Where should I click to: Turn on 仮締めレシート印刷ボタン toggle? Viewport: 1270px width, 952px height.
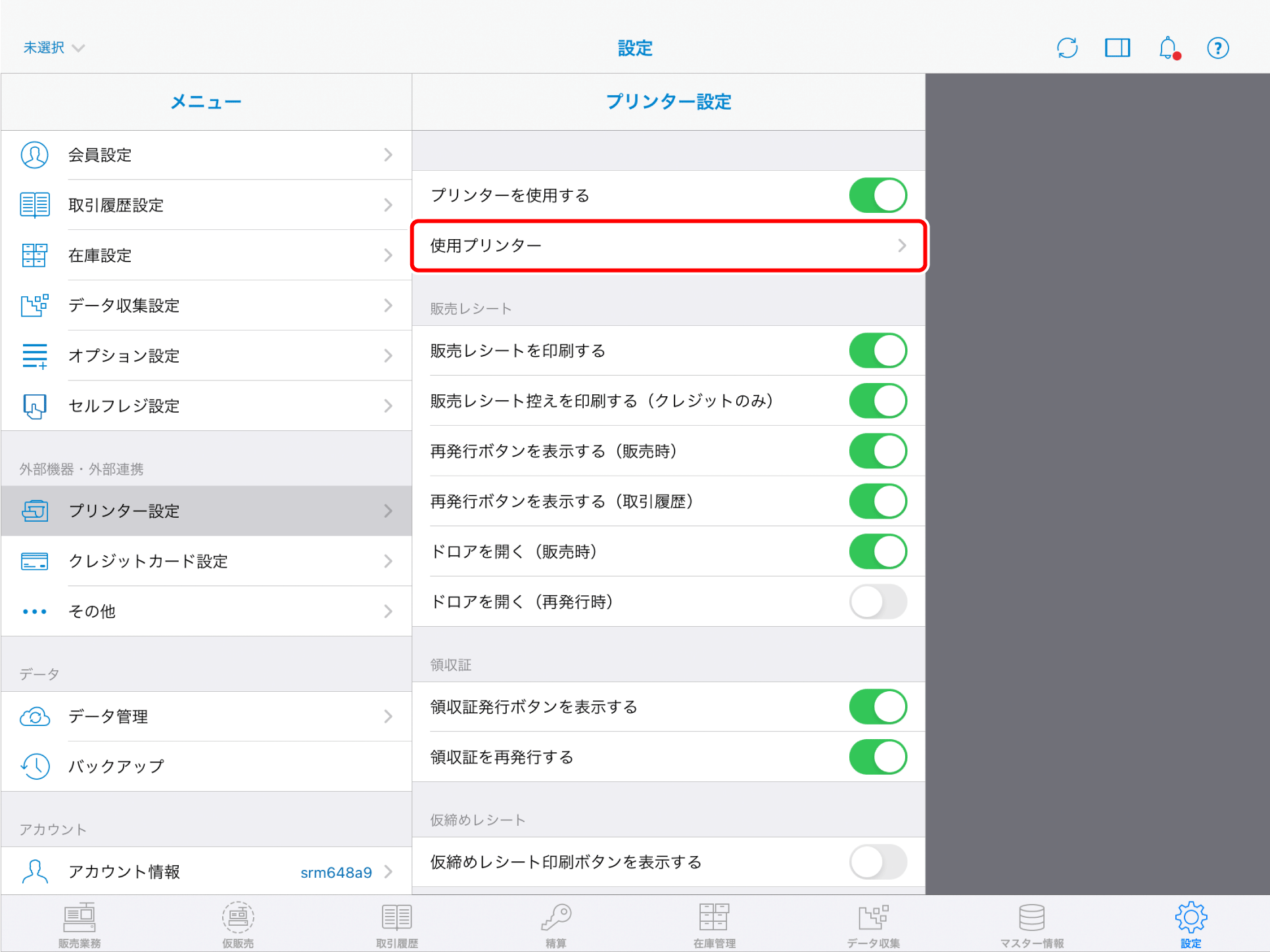tap(878, 862)
